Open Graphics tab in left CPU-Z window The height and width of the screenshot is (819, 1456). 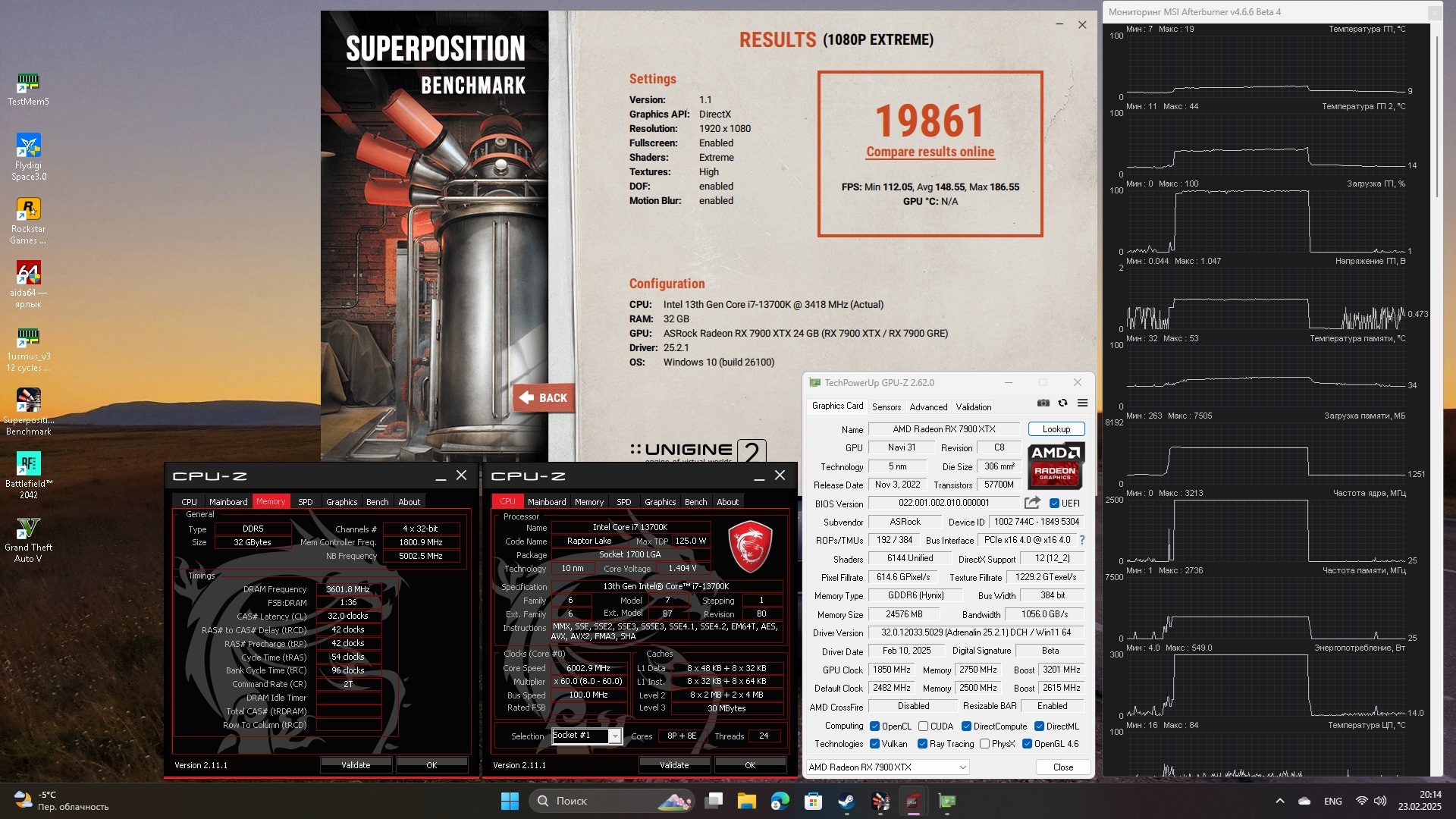[x=341, y=502]
